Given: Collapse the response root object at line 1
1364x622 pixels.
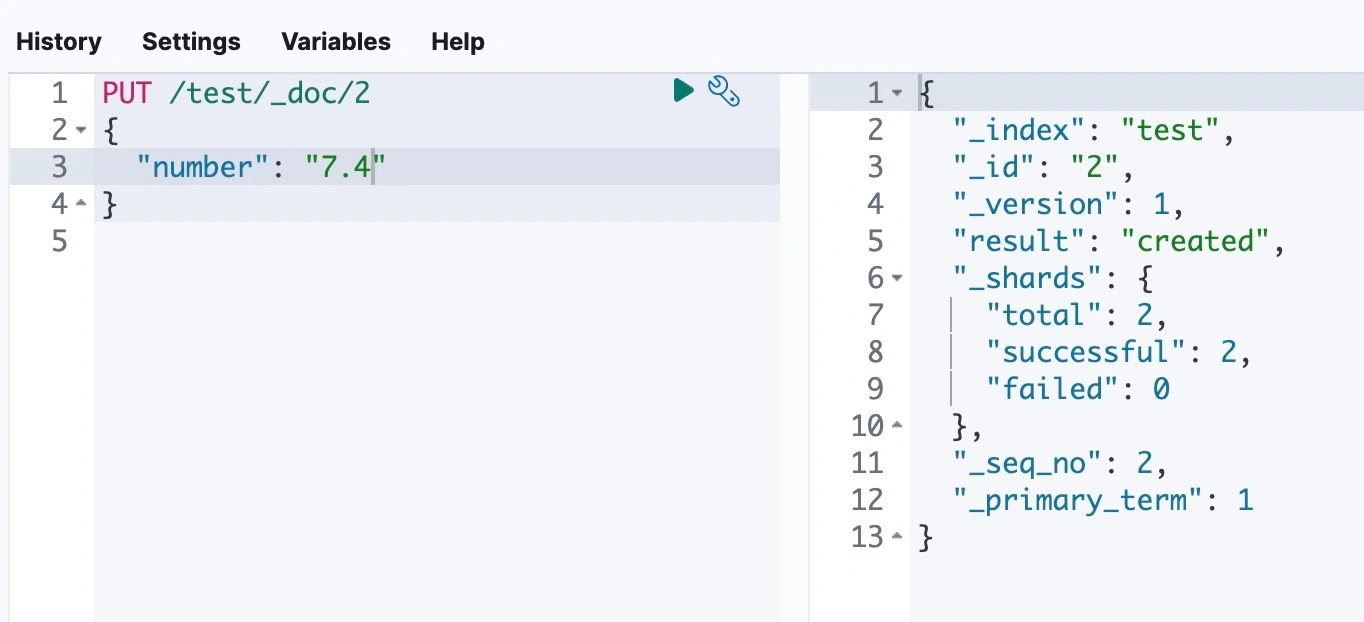Looking at the screenshot, I should pyautogui.click(x=897, y=93).
